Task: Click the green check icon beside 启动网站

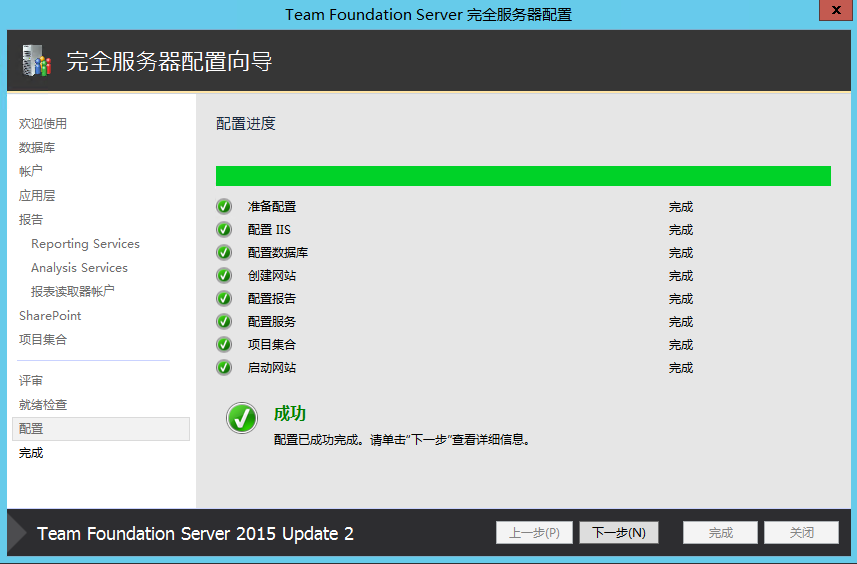Action: pyautogui.click(x=224, y=367)
